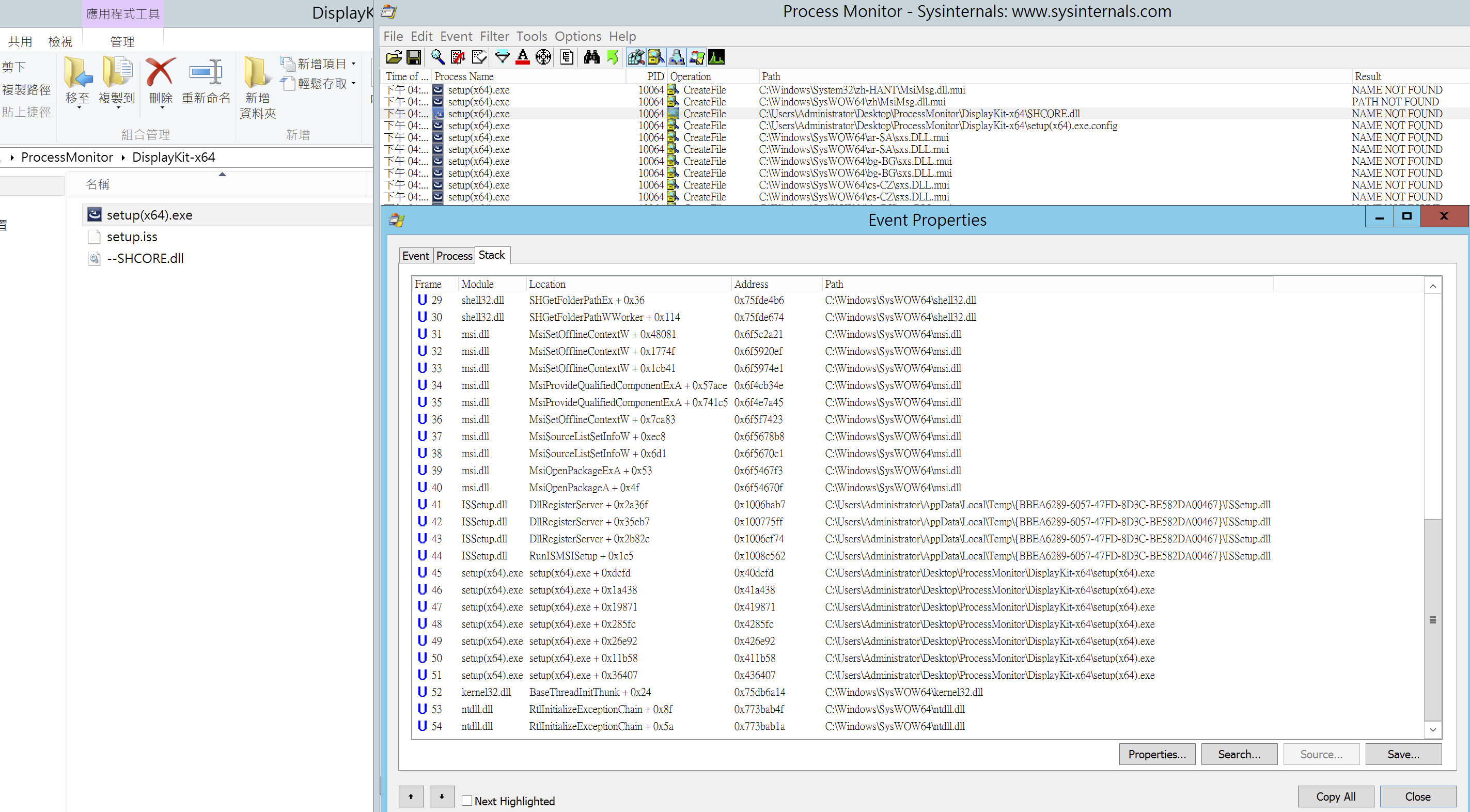
Task: Click the green Jump To Object icon
Action: 612,57
